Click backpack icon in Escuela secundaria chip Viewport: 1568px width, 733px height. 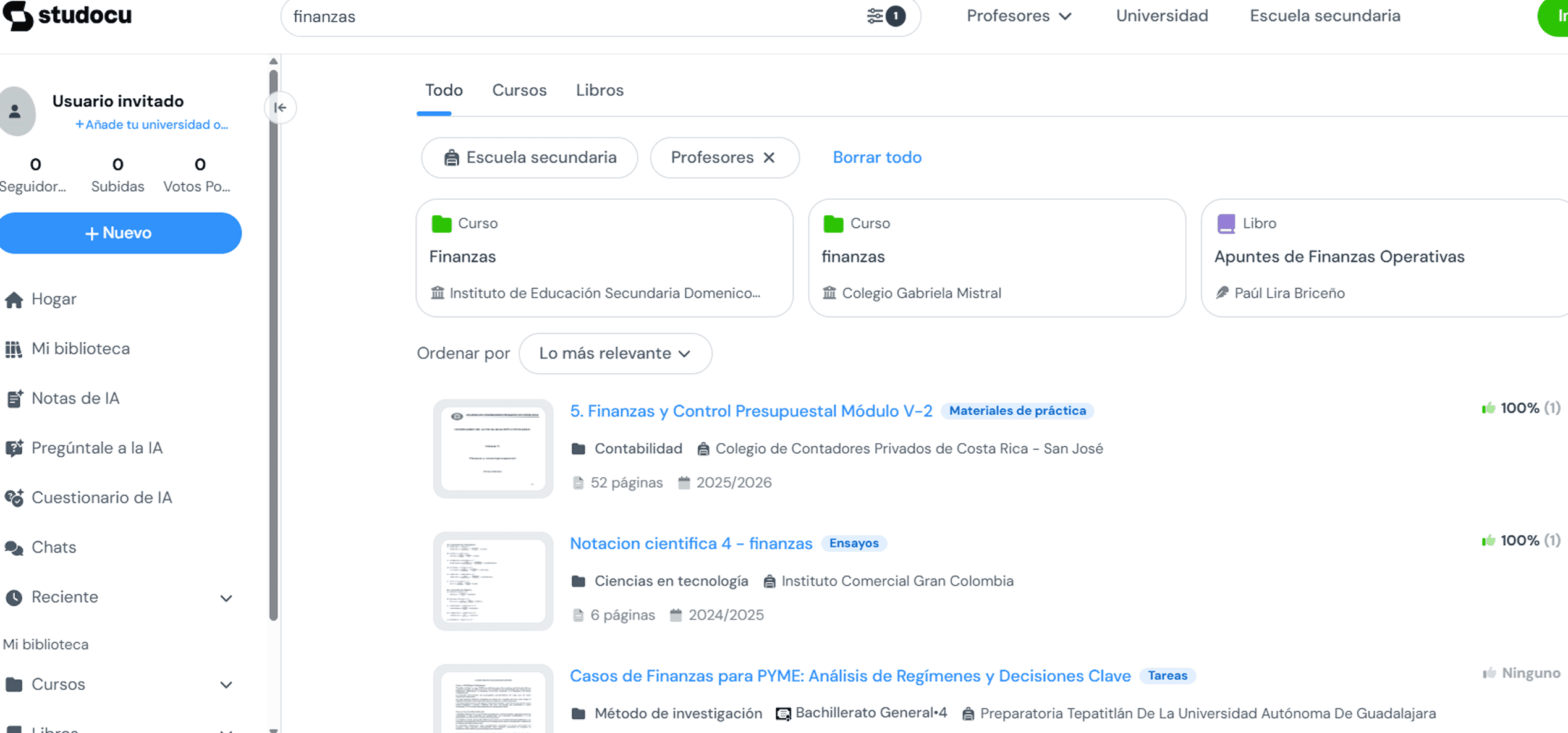pos(452,158)
